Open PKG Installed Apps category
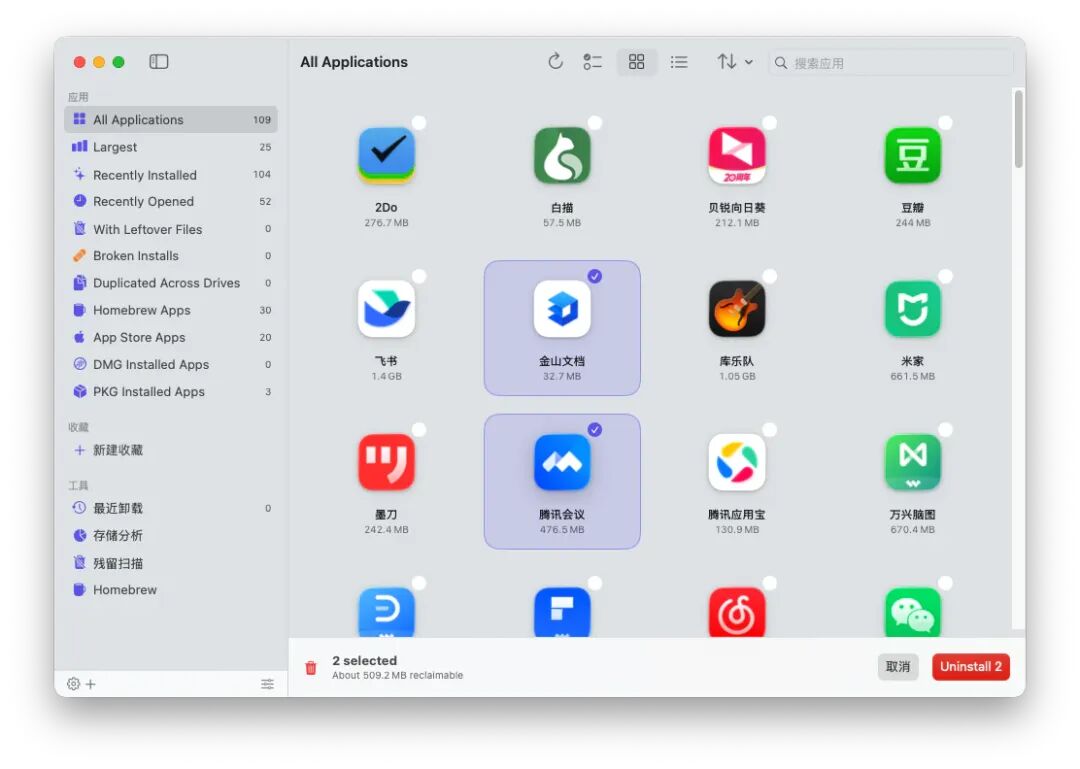 click(x=171, y=391)
